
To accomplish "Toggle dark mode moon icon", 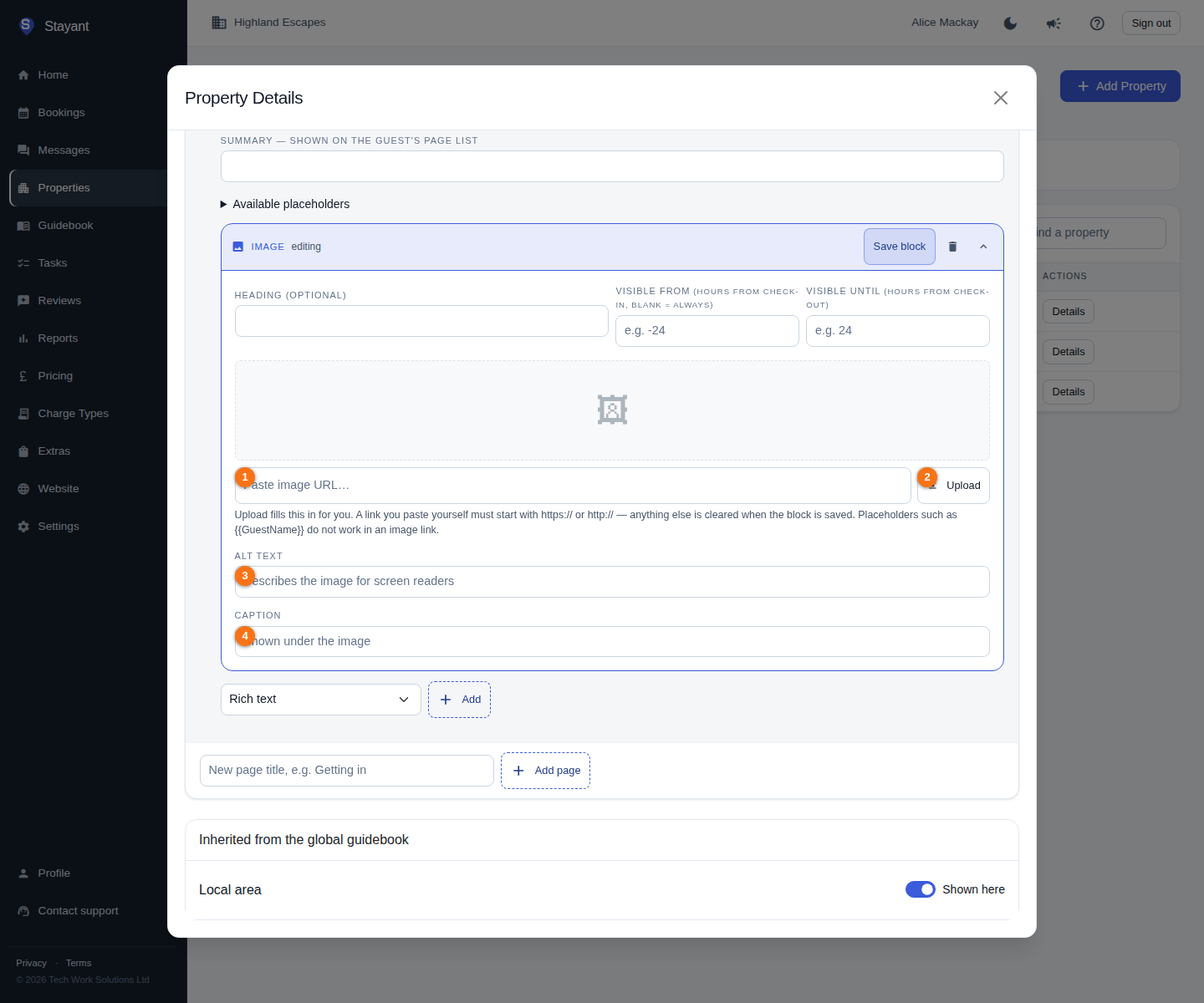I will click(x=1010, y=23).
